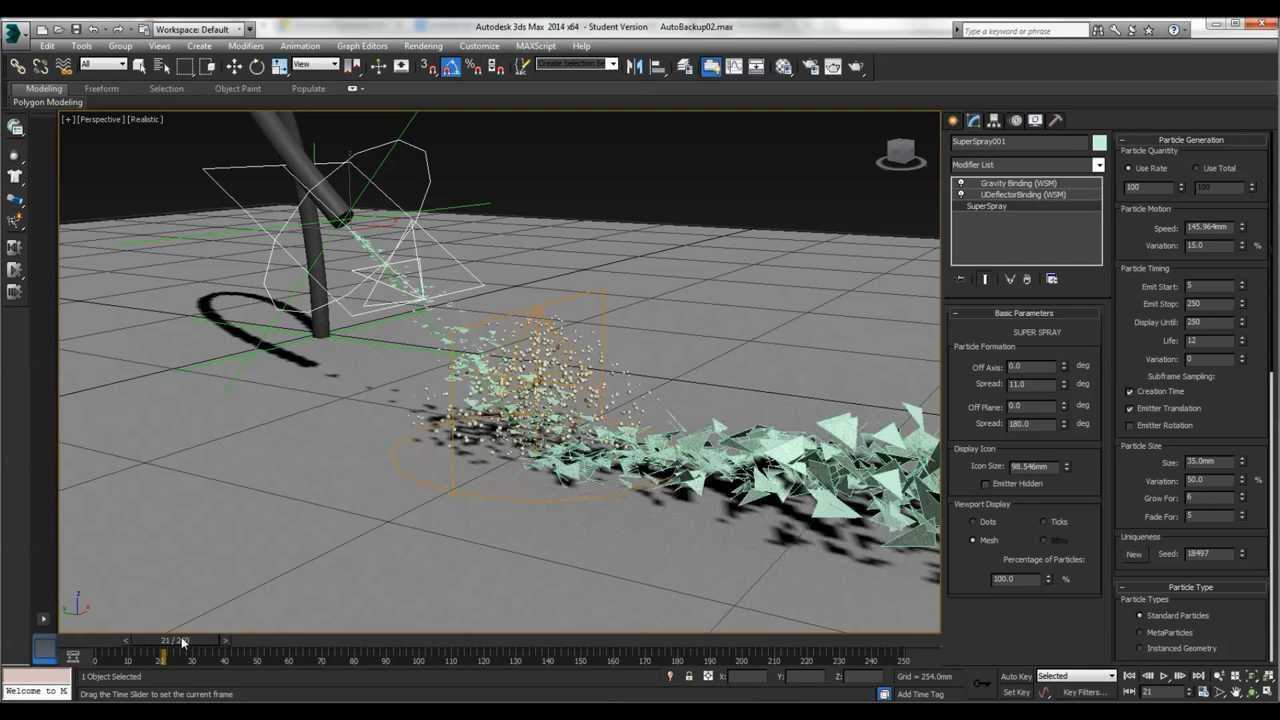
Task: Activate the Select and Rotate tool
Action: (257, 67)
